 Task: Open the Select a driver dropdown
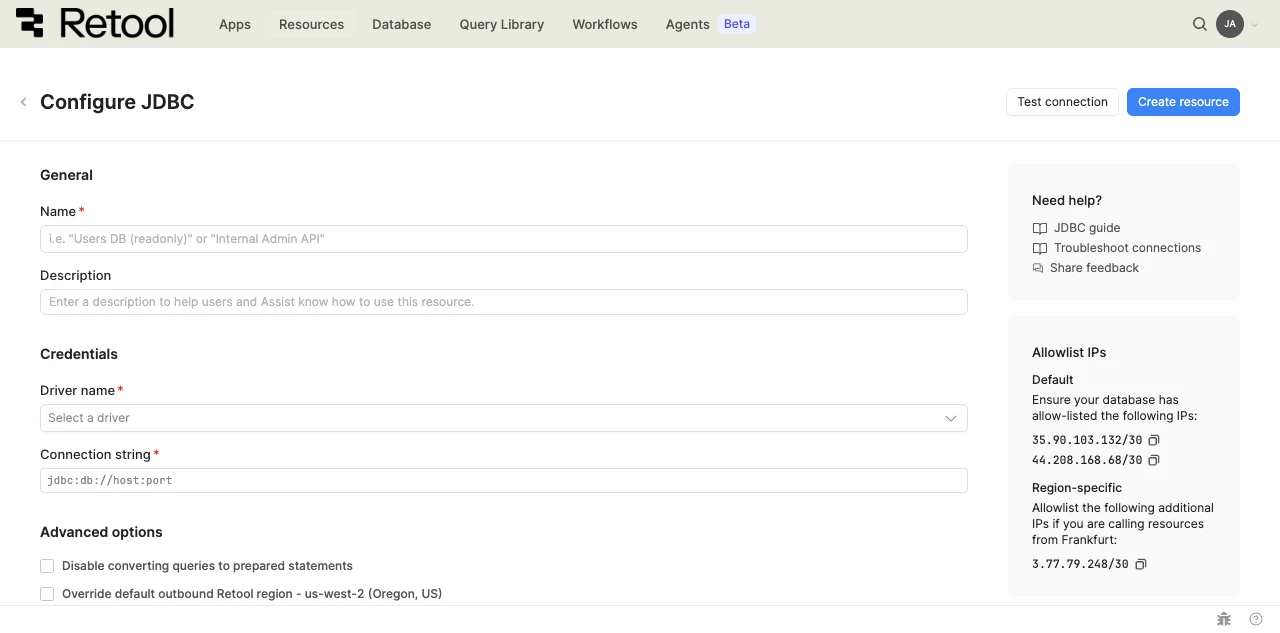point(504,418)
